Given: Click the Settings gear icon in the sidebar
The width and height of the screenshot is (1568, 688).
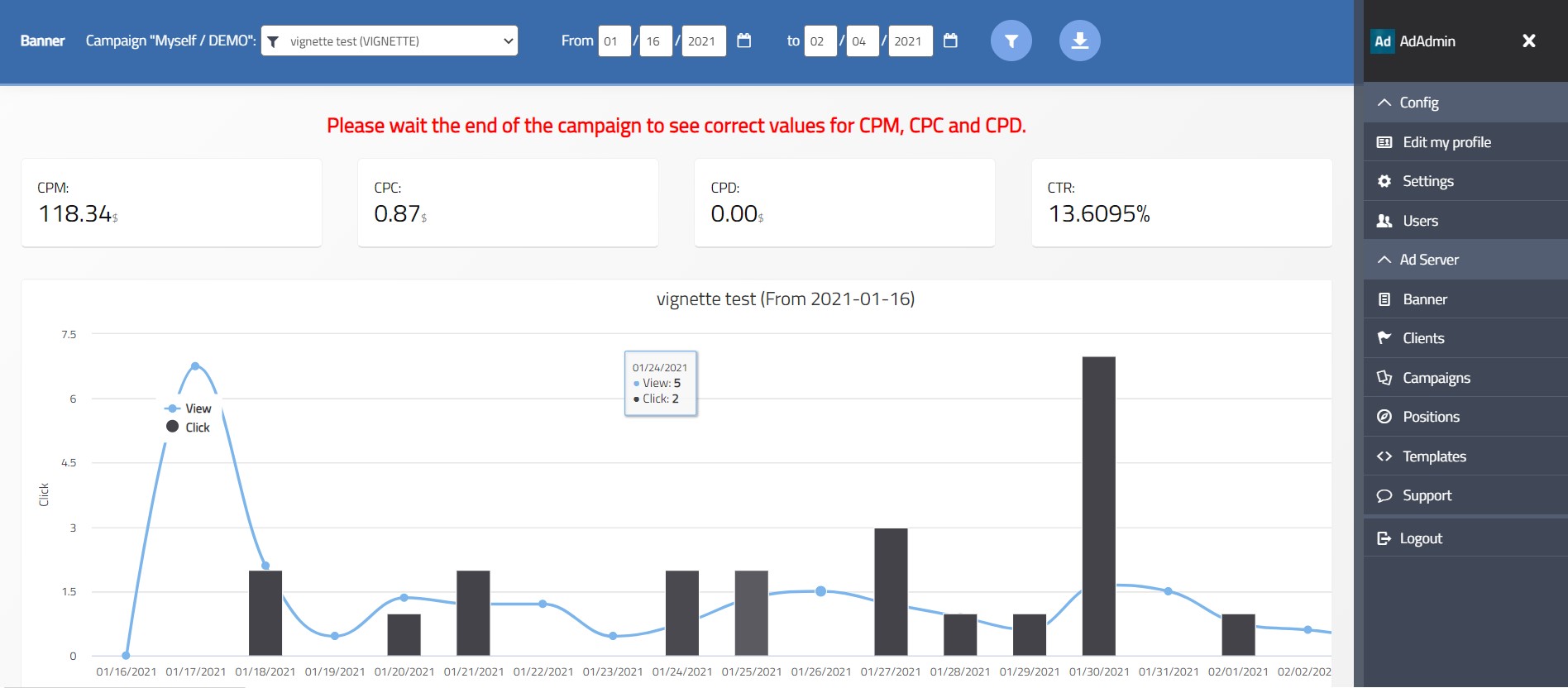Looking at the screenshot, I should click(1384, 181).
